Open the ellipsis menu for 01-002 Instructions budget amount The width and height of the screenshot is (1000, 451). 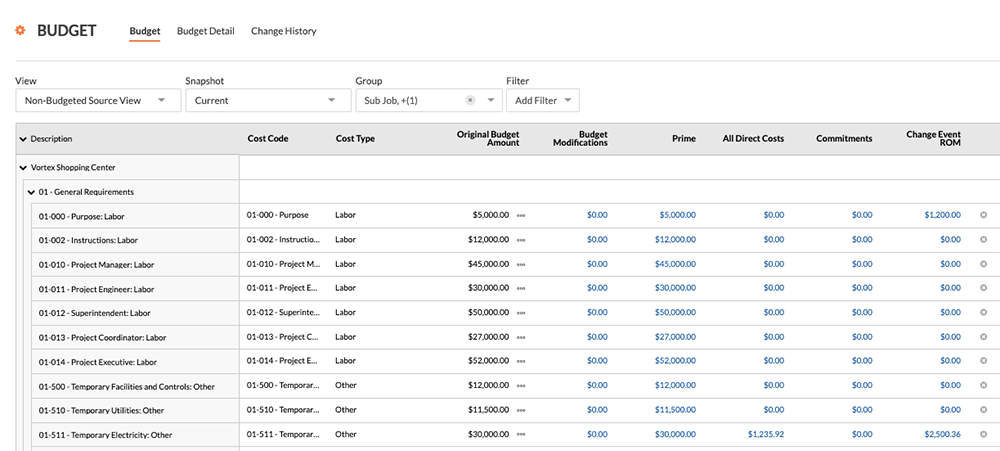tap(521, 240)
